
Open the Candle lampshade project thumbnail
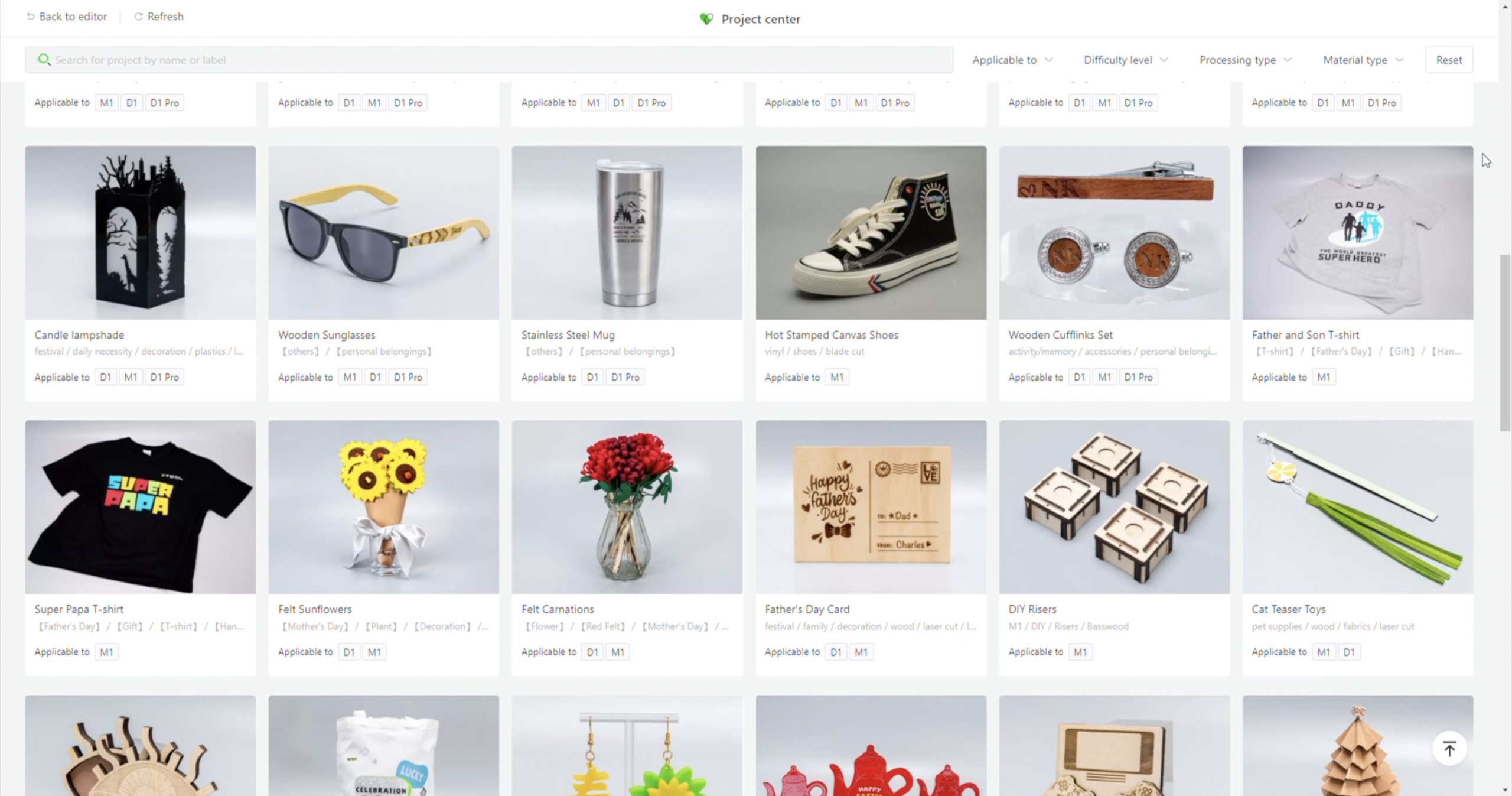tap(141, 233)
